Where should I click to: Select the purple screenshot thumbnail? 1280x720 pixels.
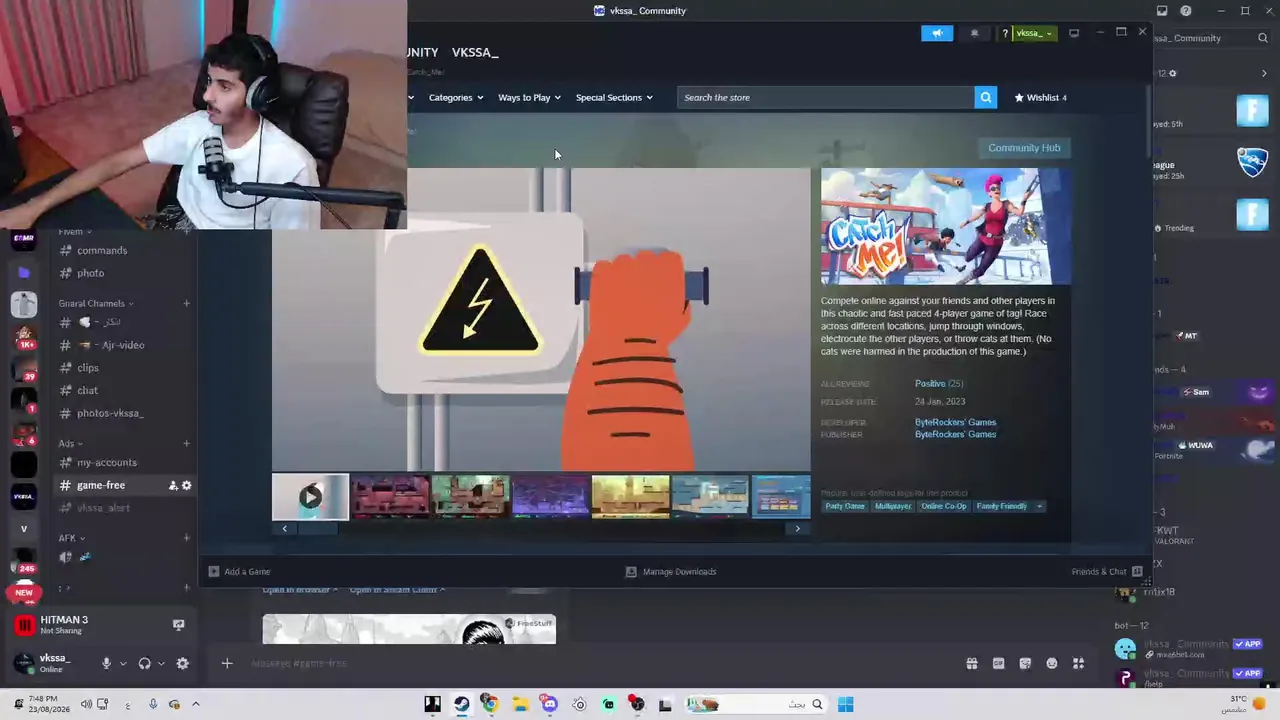pos(550,496)
